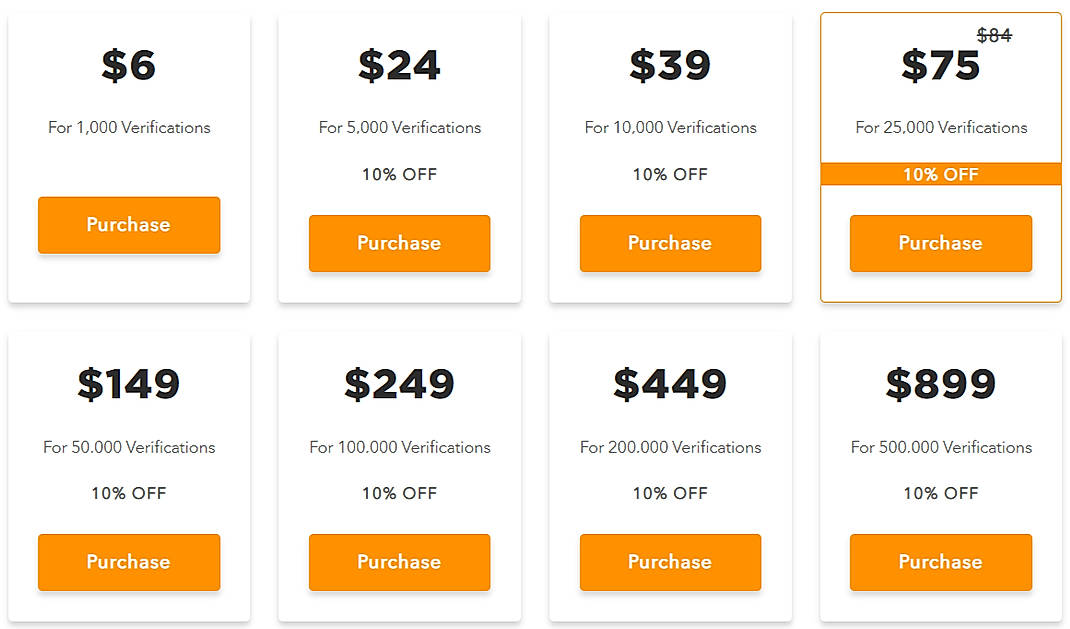This screenshot has height=629, width=1070.
Task: Purchase the $39 plan for 10,000 verifications
Action: pos(670,243)
